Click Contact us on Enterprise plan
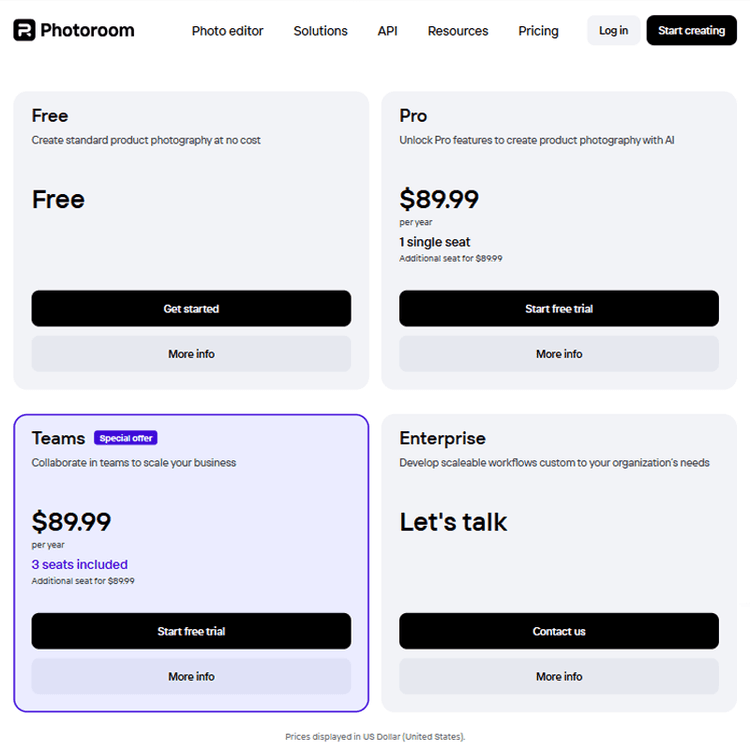 [559, 631]
